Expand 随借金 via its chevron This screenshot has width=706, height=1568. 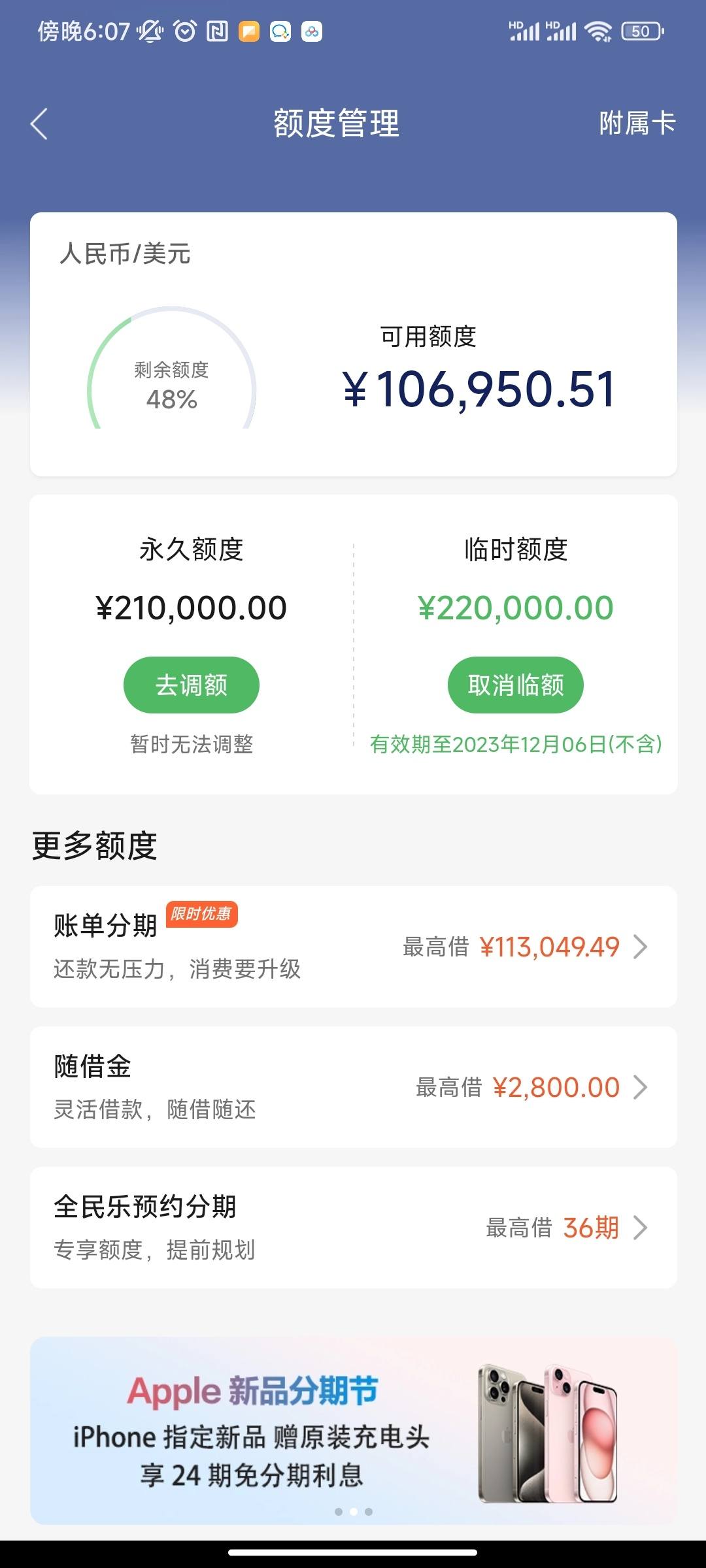[641, 1087]
